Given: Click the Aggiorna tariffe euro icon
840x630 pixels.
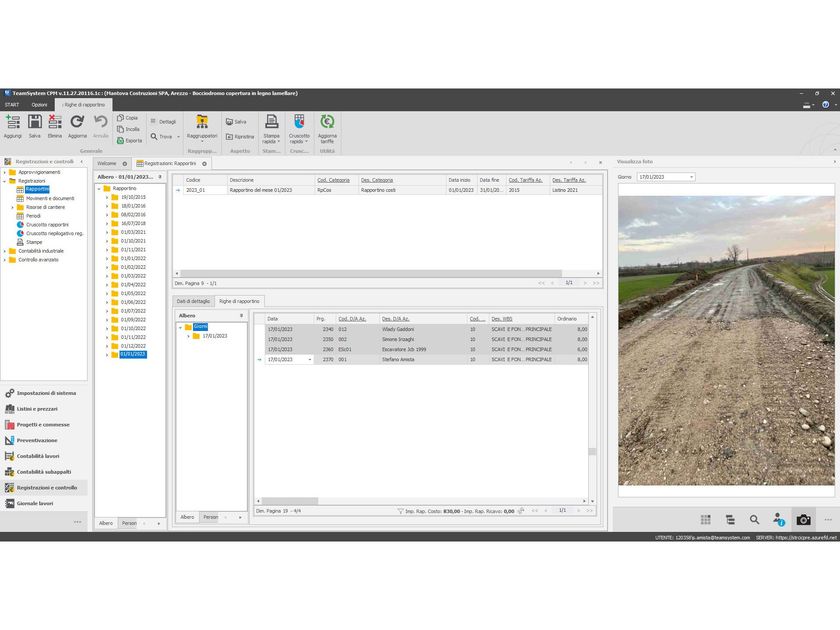Looking at the screenshot, I should click(327, 122).
